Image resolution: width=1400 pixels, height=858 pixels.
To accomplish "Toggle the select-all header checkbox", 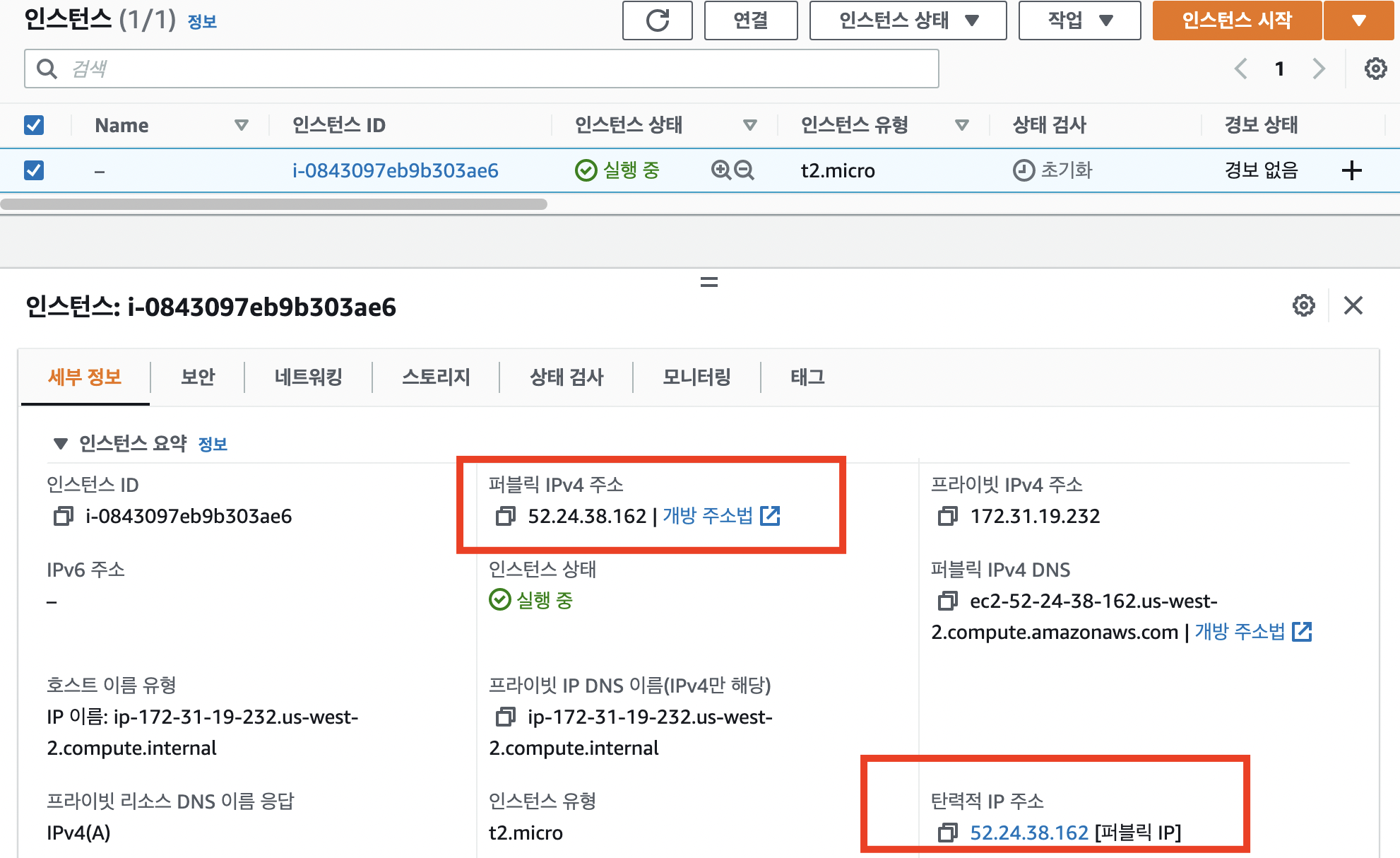I will pyautogui.click(x=34, y=125).
